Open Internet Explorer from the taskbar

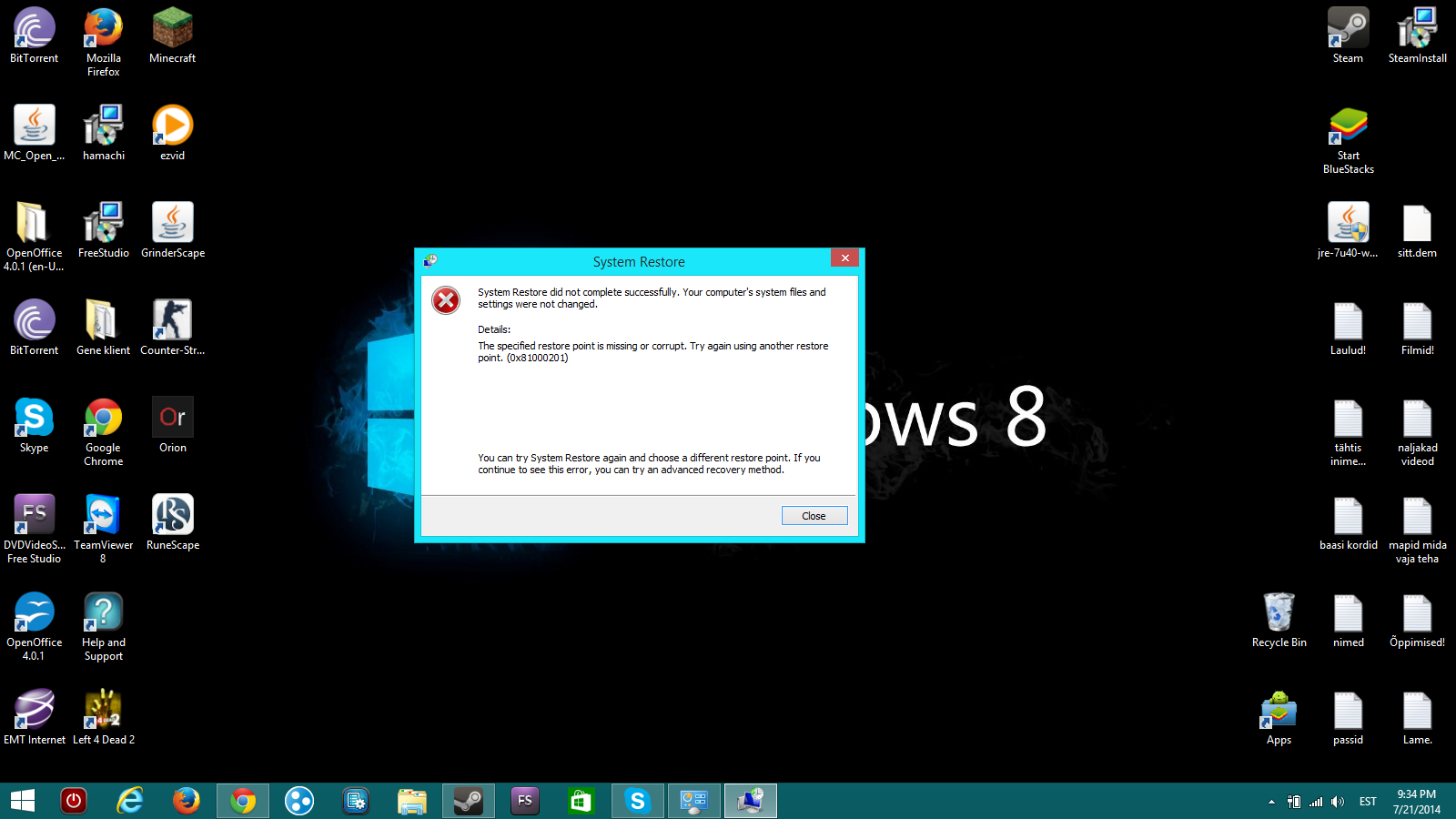click(130, 801)
